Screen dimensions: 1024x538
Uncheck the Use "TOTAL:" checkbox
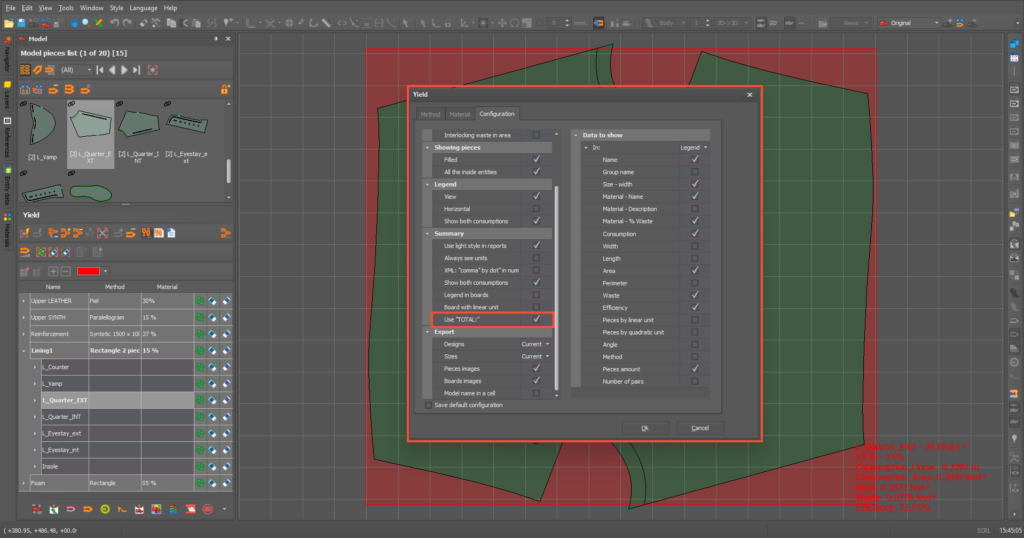tap(537, 319)
